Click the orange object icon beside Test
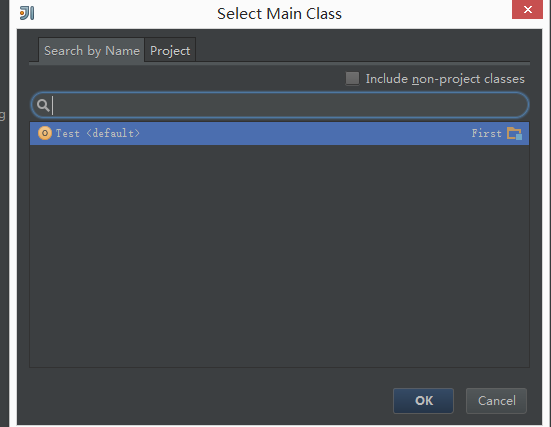 tap(45, 133)
